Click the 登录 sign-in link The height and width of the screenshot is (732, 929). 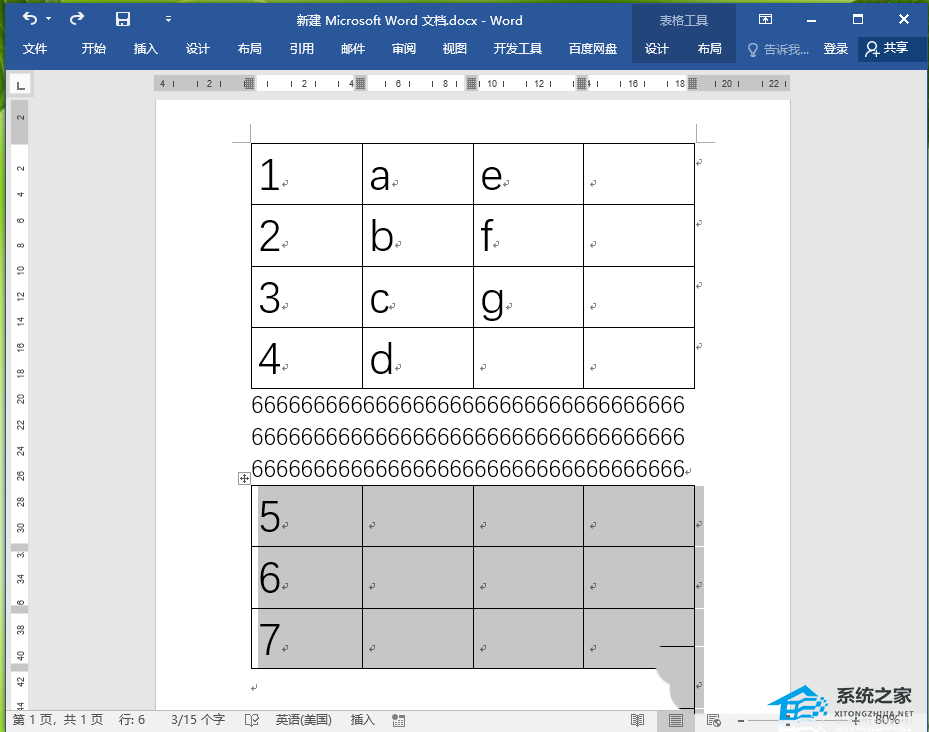click(x=835, y=49)
